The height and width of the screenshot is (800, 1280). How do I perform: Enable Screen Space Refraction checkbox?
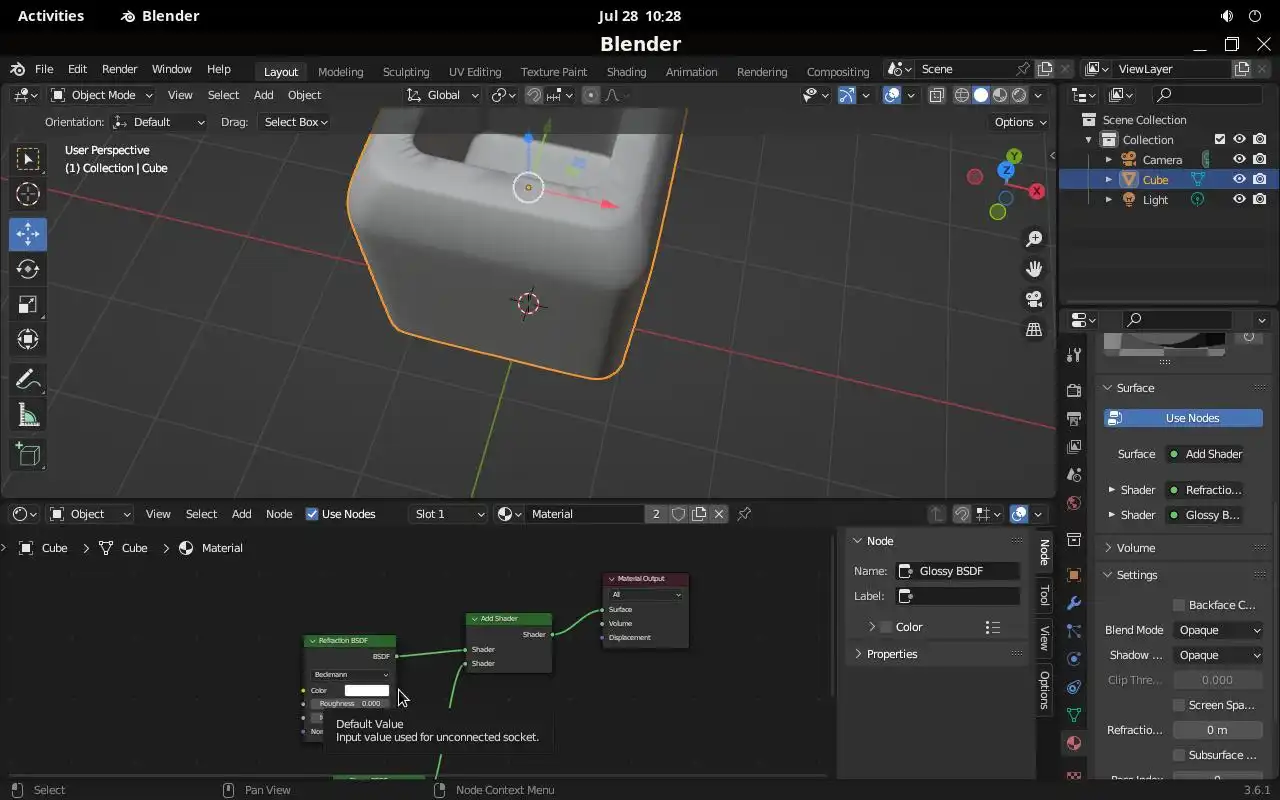pos(1179,705)
